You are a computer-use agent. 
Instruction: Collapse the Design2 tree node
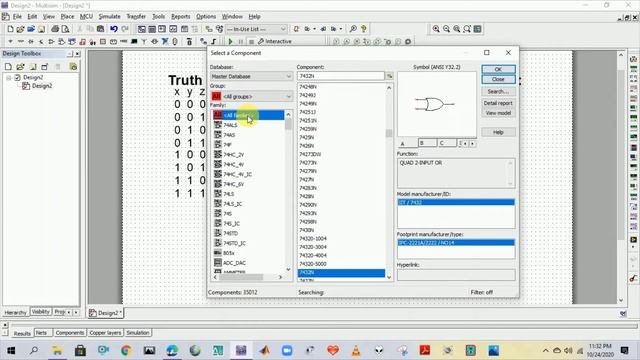pos(9,77)
